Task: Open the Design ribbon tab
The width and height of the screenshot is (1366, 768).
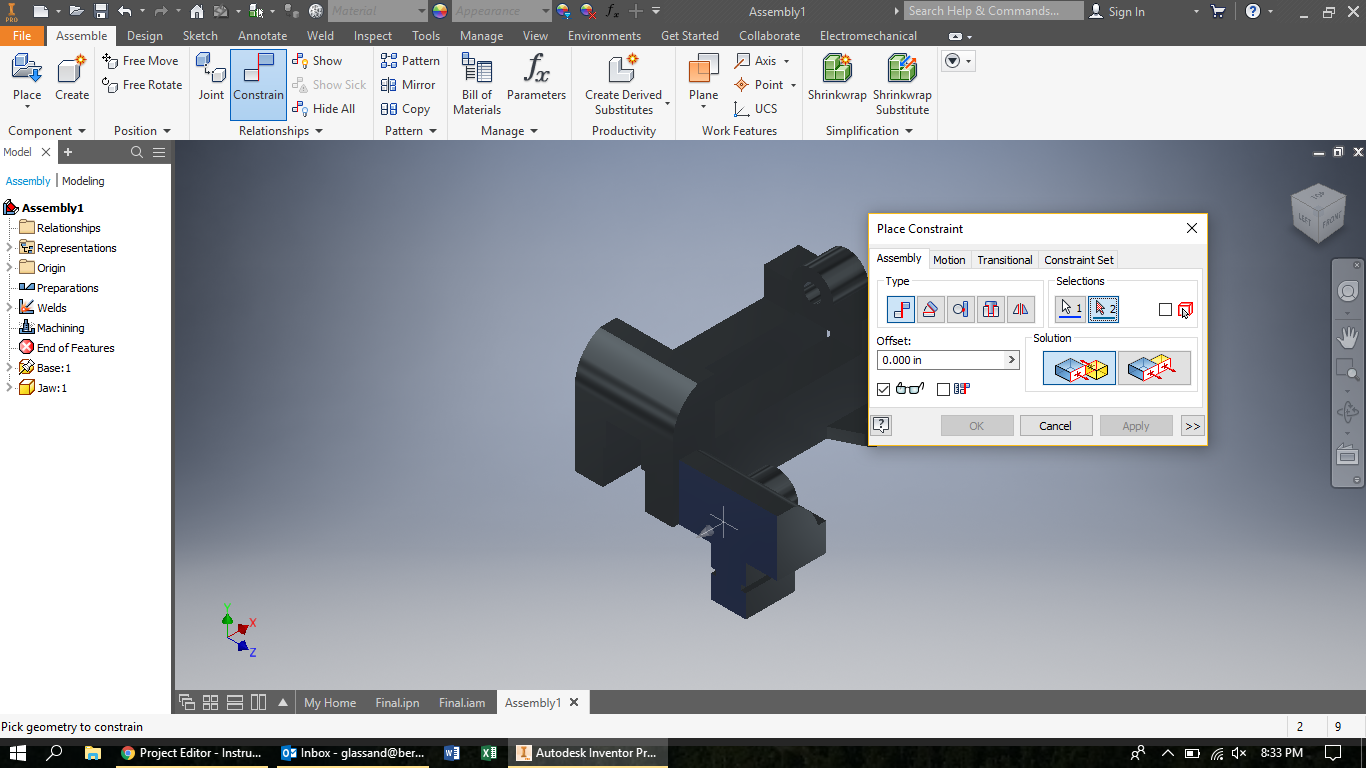Action: coord(145,36)
